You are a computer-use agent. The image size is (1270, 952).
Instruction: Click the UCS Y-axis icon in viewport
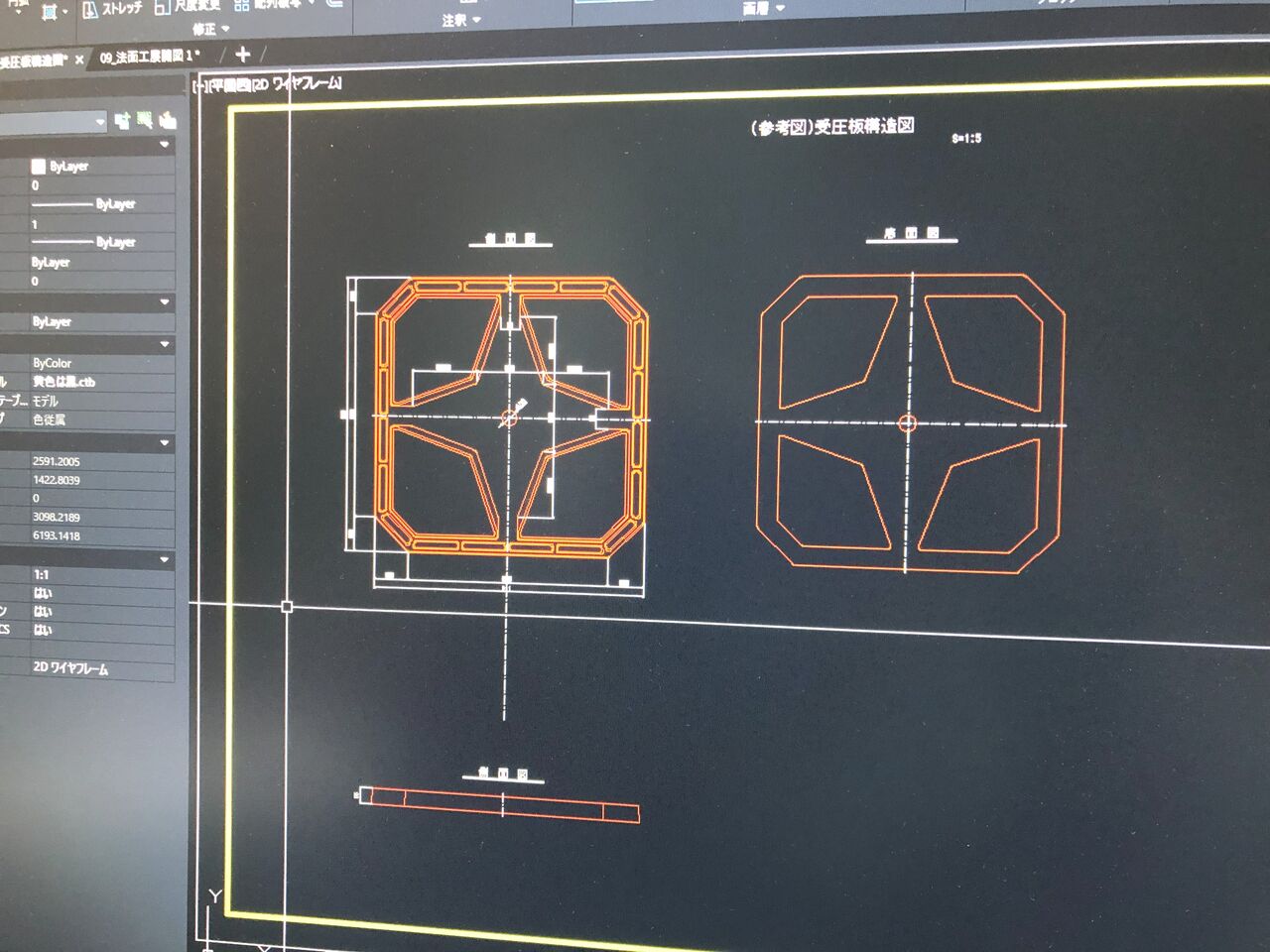click(214, 897)
